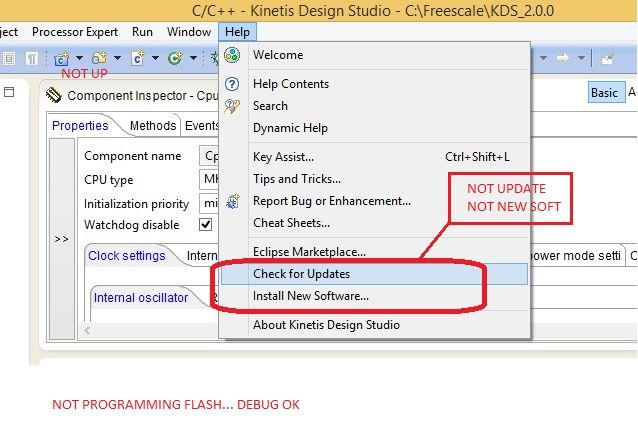This screenshot has width=638, height=444.
Task: Choose Help Contents menu entry
Action: (374, 84)
